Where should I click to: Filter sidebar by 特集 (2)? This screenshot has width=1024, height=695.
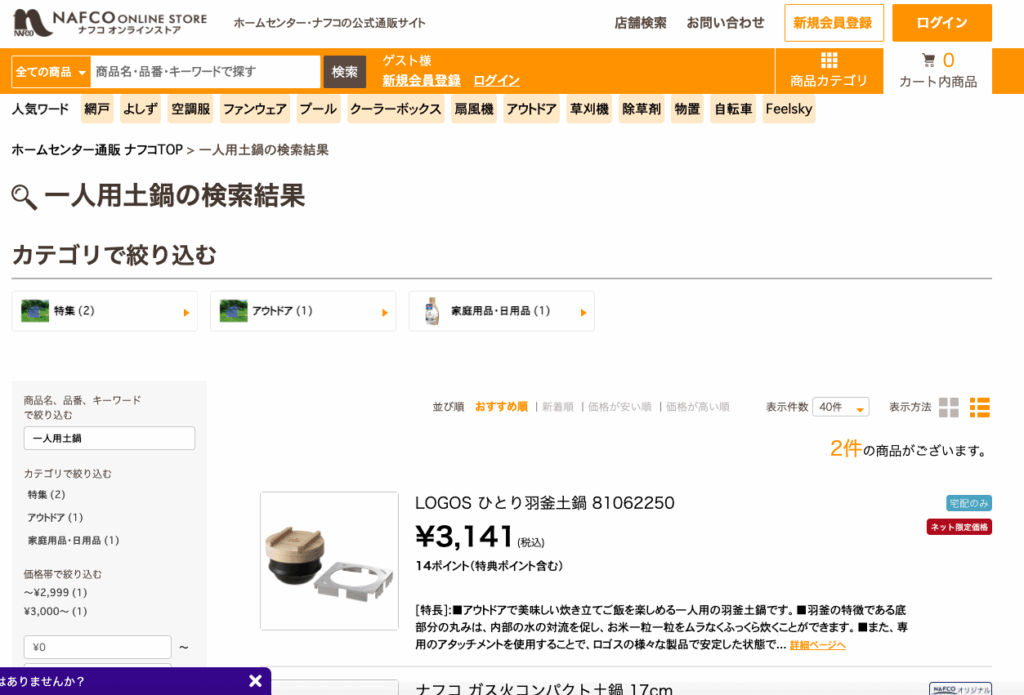pos(46,494)
